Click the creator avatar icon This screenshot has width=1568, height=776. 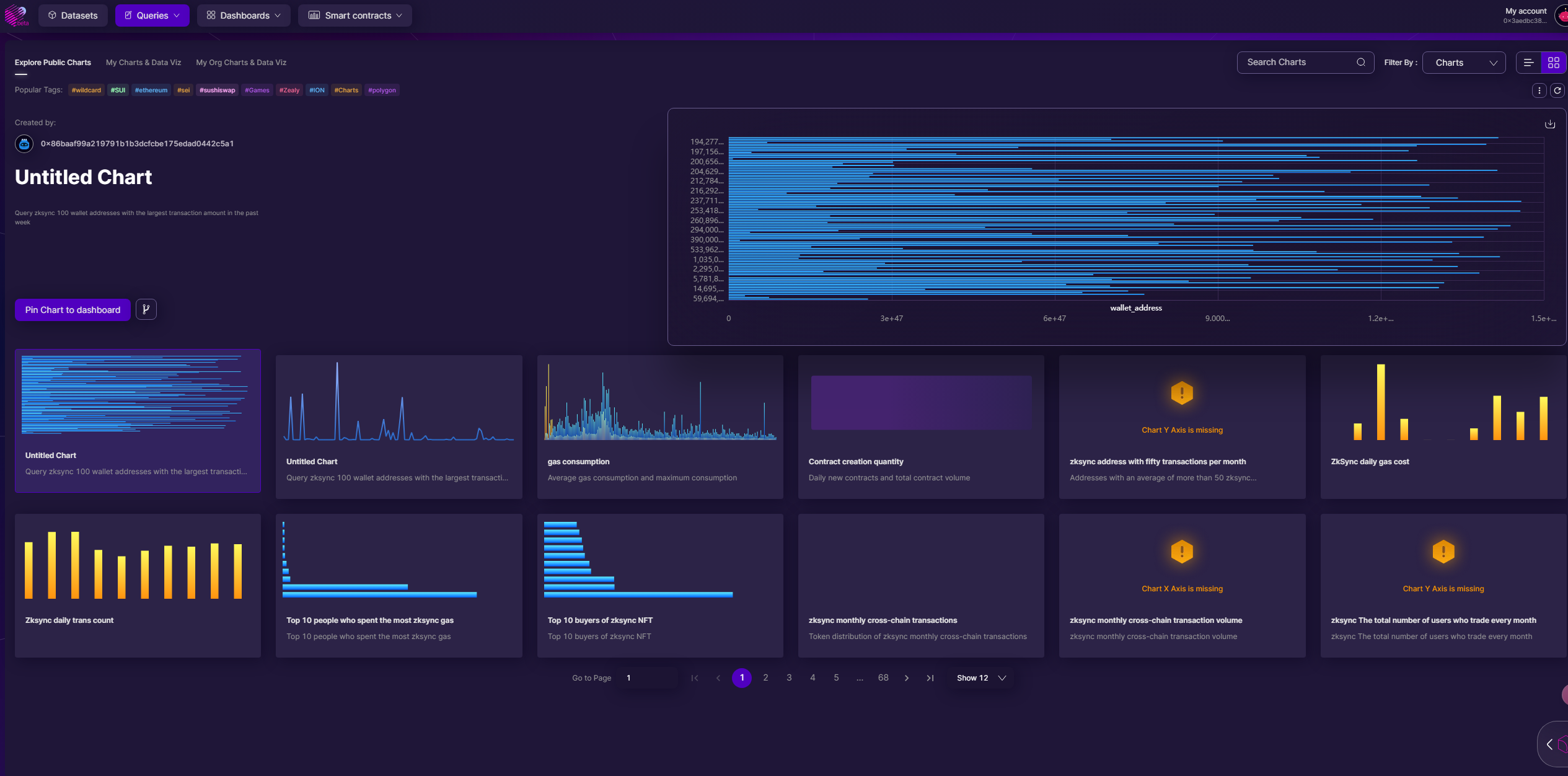coord(24,144)
